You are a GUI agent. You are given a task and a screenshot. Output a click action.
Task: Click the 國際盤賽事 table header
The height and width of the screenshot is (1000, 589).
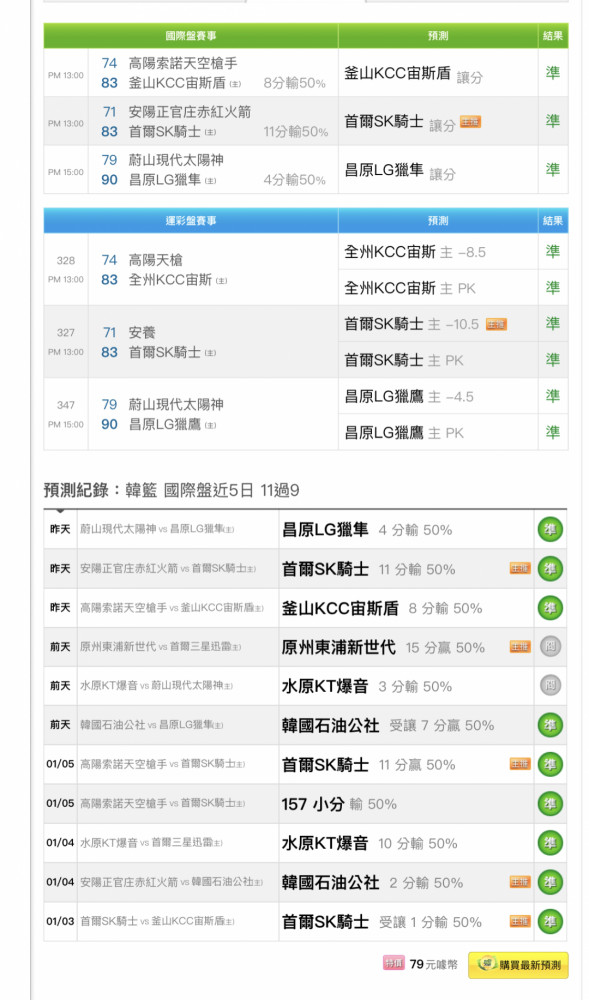(191, 36)
